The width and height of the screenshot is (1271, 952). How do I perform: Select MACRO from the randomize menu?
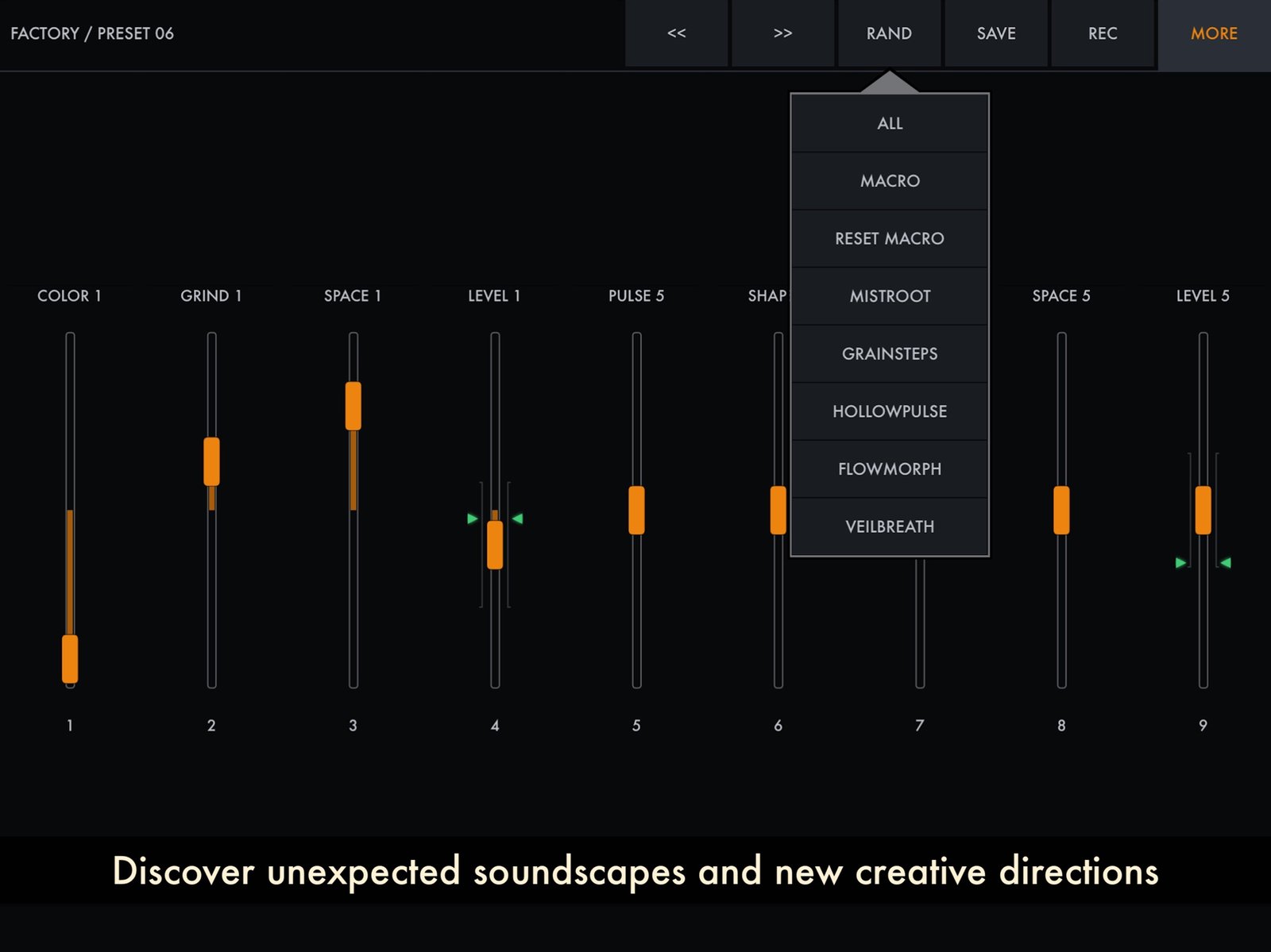[890, 181]
